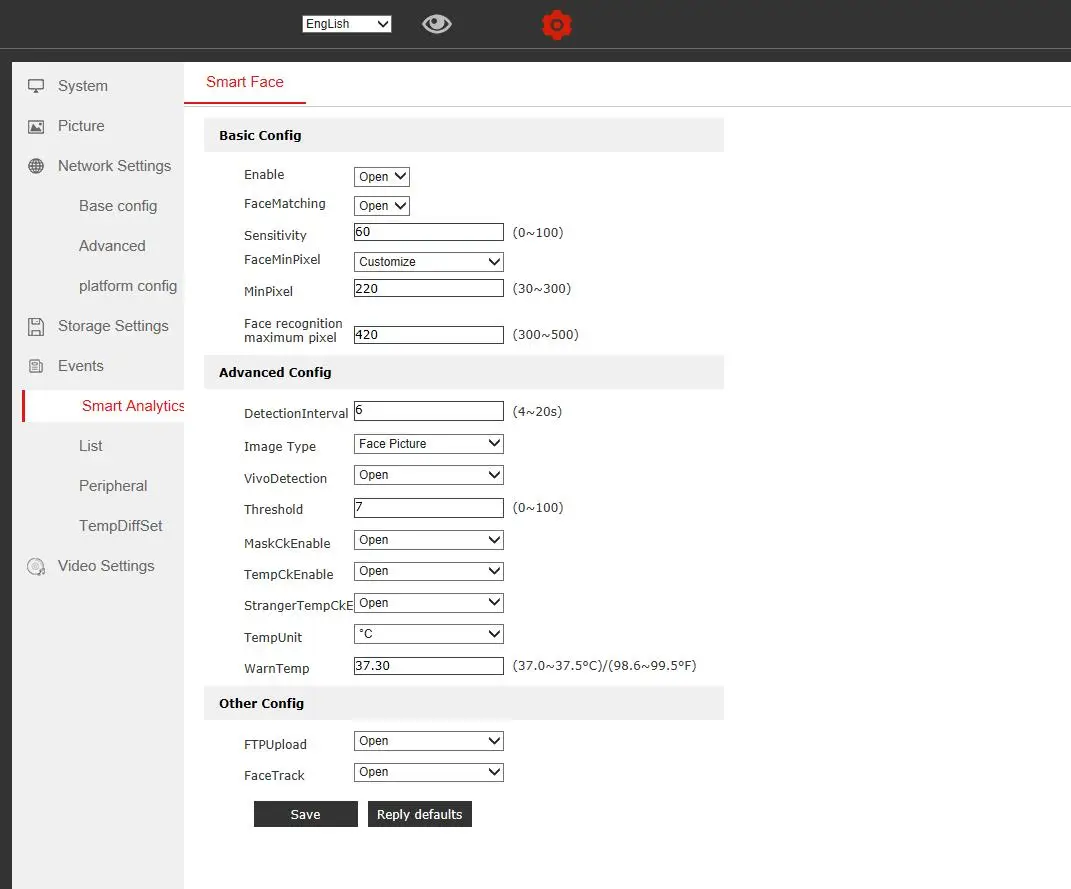
Task: Toggle the FaceMatching Open selector
Action: point(382,206)
